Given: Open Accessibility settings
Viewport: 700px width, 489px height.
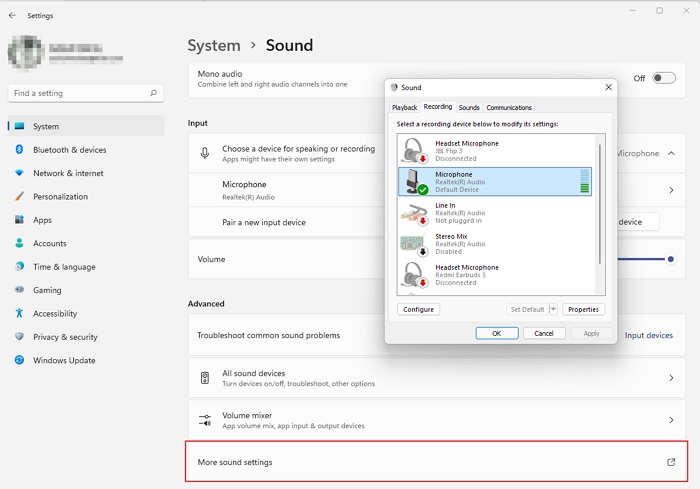Looking at the screenshot, I should (x=86, y=313).
